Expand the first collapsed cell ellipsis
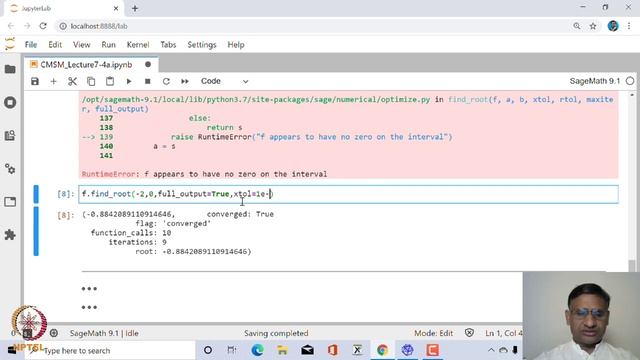The width and height of the screenshot is (640, 360). click(89, 289)
